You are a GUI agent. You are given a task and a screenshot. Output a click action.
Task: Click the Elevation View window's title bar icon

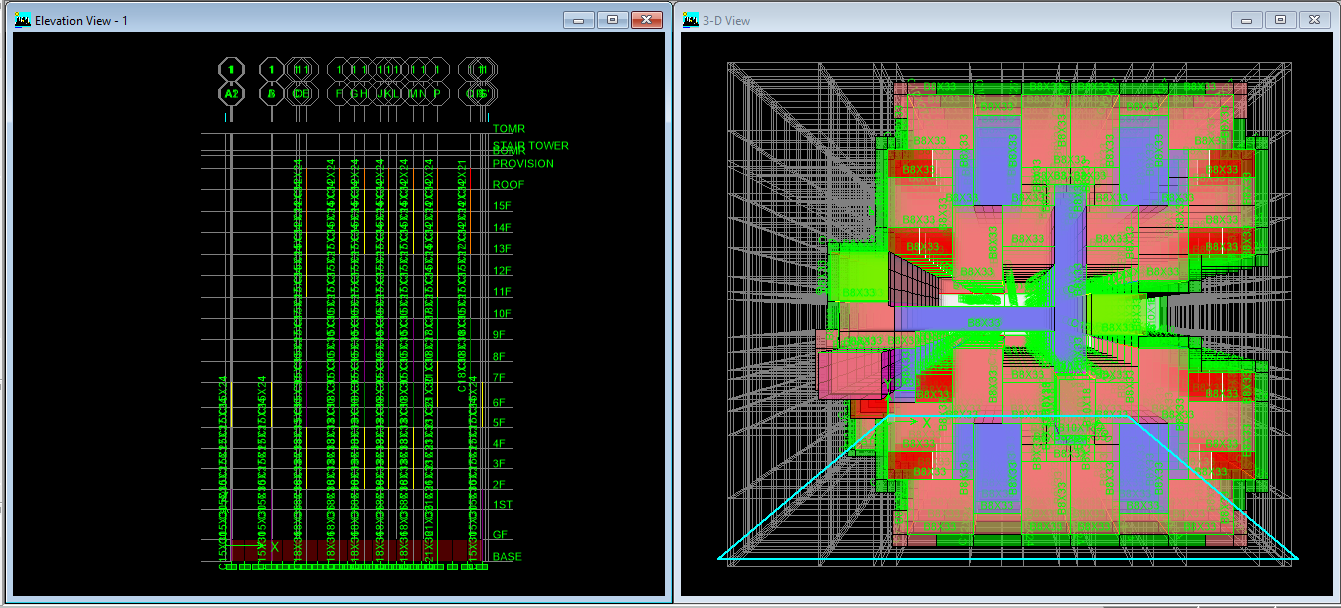23,21
